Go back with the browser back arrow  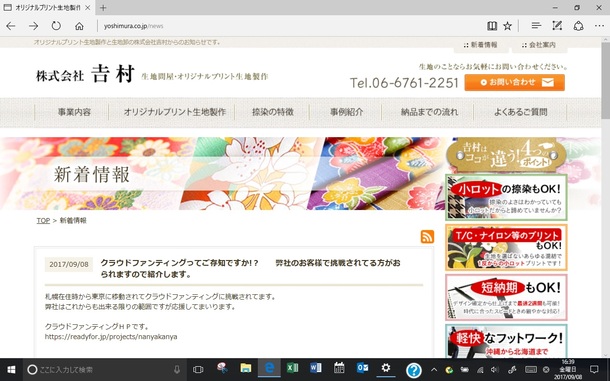click(11, 26)
